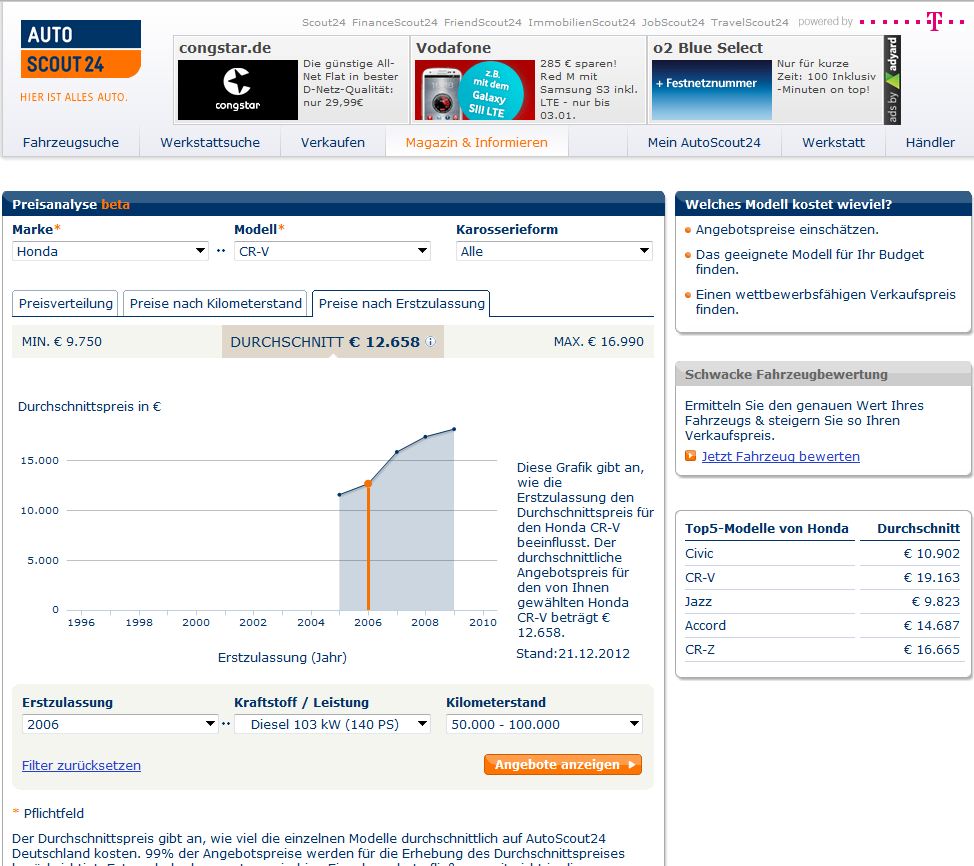Click the ImmobilienScout24 top link

click(x=581, y=22)
